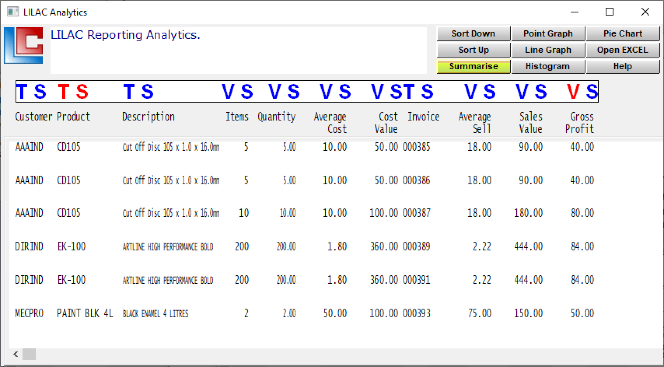The image size is (664, 367).
Task: Click the Invoice column header
Action: point(423,117)
